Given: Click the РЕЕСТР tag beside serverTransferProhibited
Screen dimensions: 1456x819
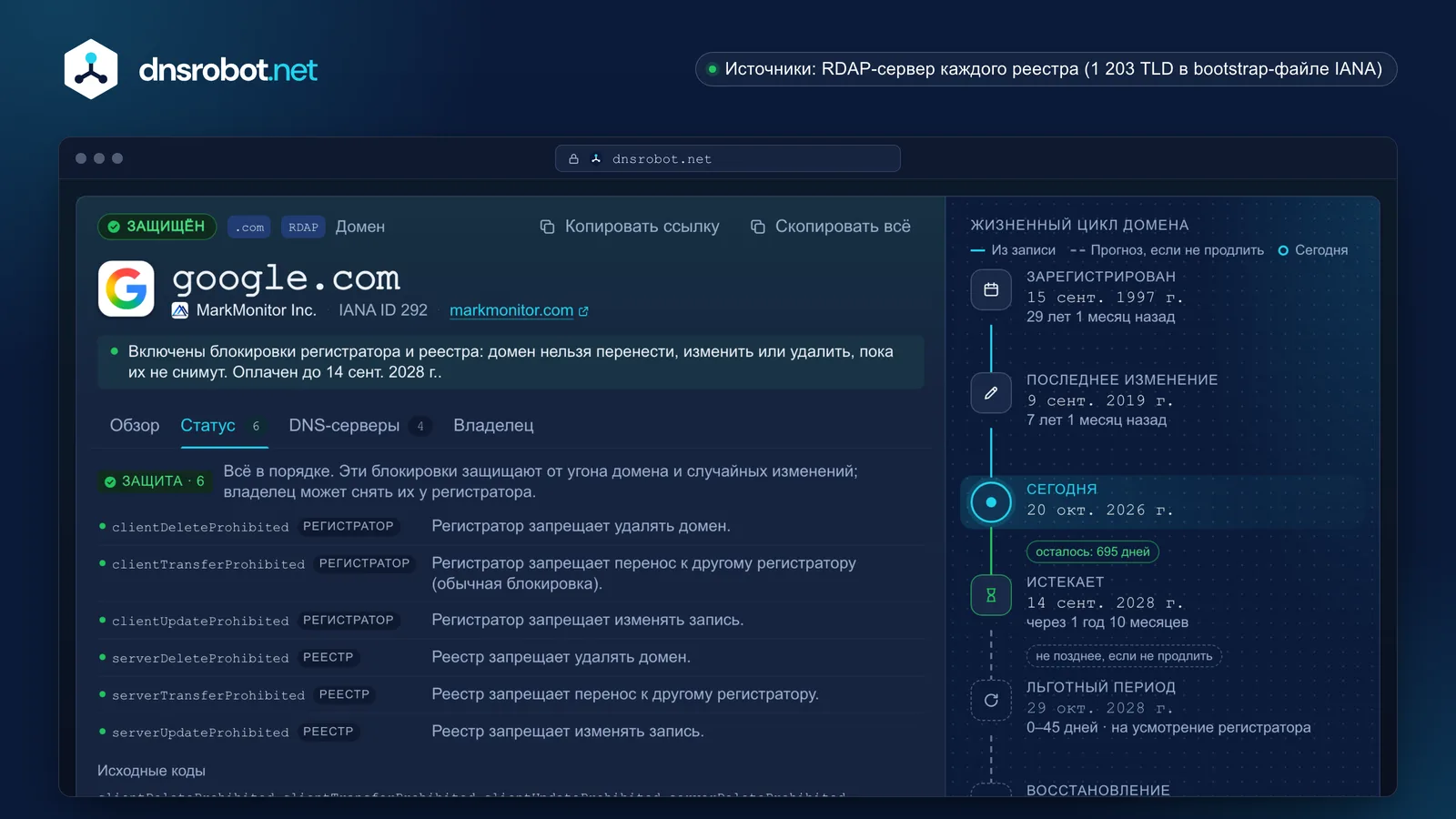Looking at the screenshot, I should [x=344, y=694].
